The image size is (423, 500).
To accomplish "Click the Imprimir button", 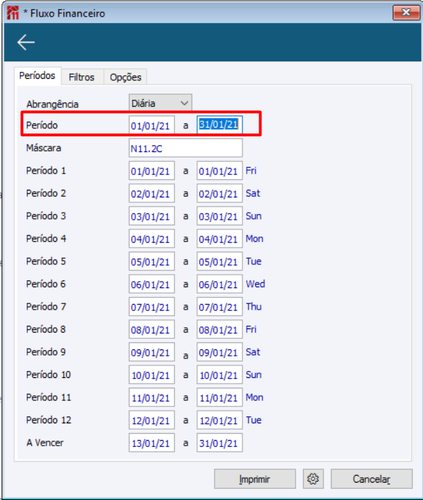I will (x=255, y=479).
